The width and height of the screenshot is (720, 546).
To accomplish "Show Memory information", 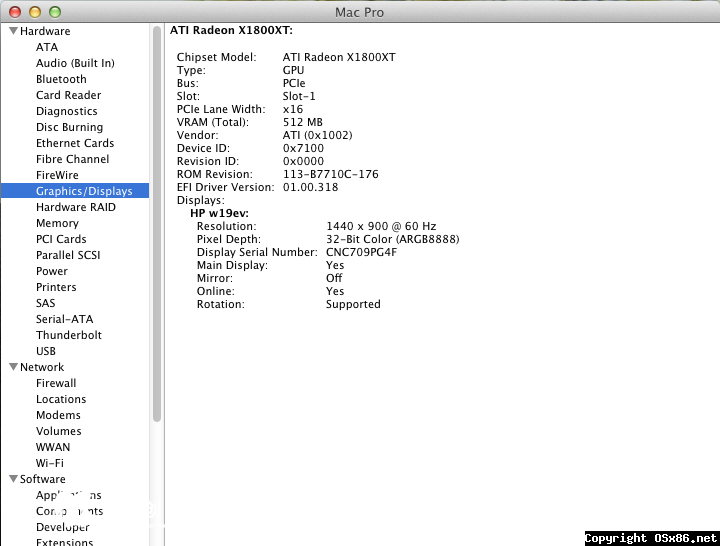I will pos(57,223).
